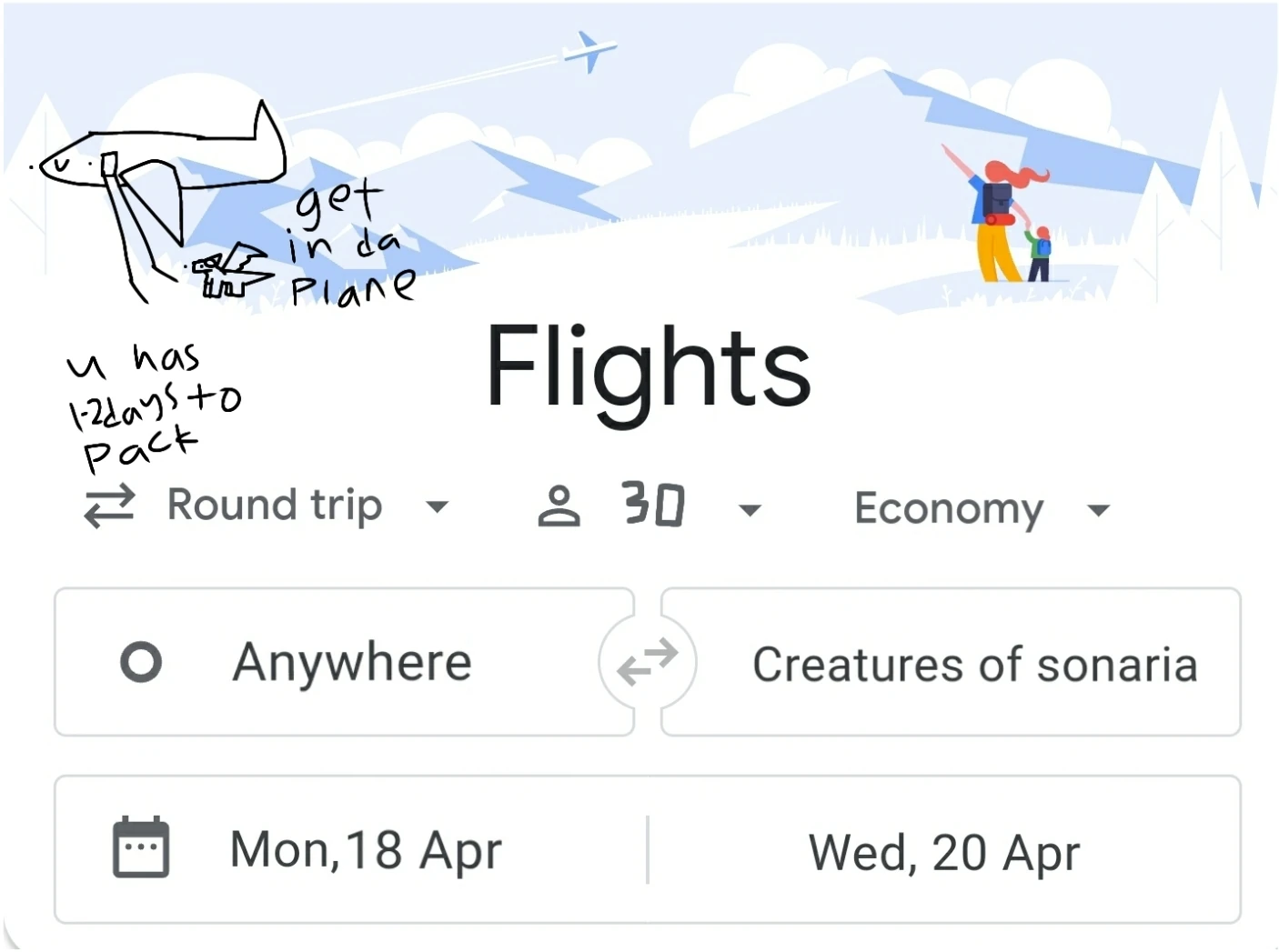Pick the Wed, 20 Apr return date
The image size is (1279, 952).
(x=944, y=853)
